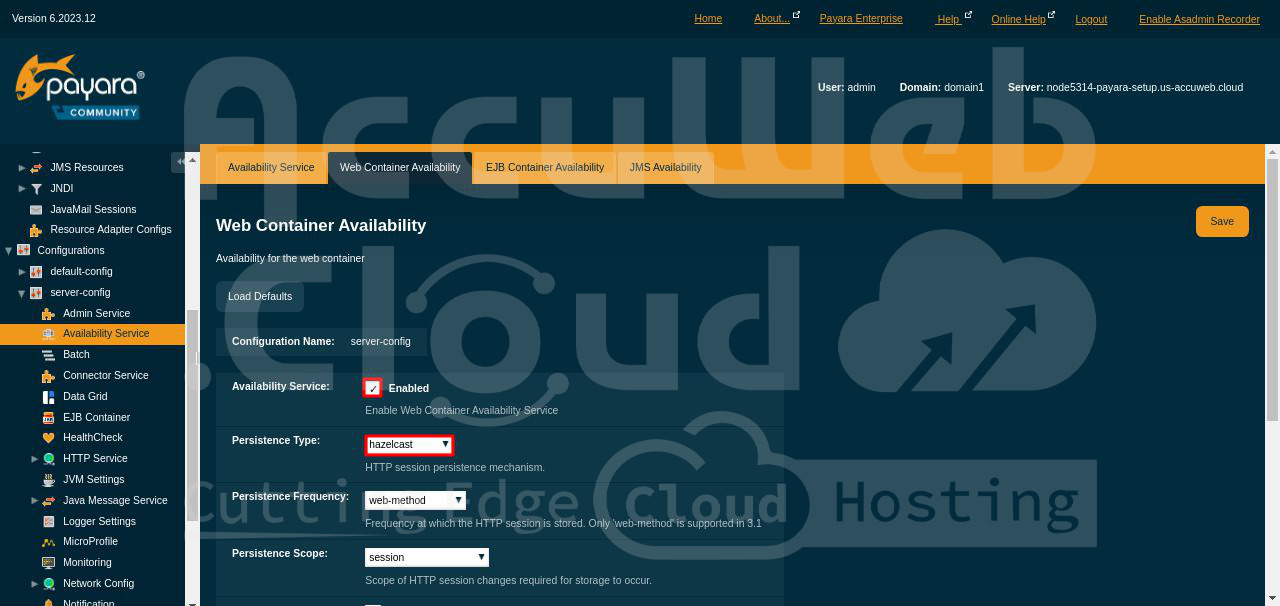Expand the JNDI node

click(22, 188)
